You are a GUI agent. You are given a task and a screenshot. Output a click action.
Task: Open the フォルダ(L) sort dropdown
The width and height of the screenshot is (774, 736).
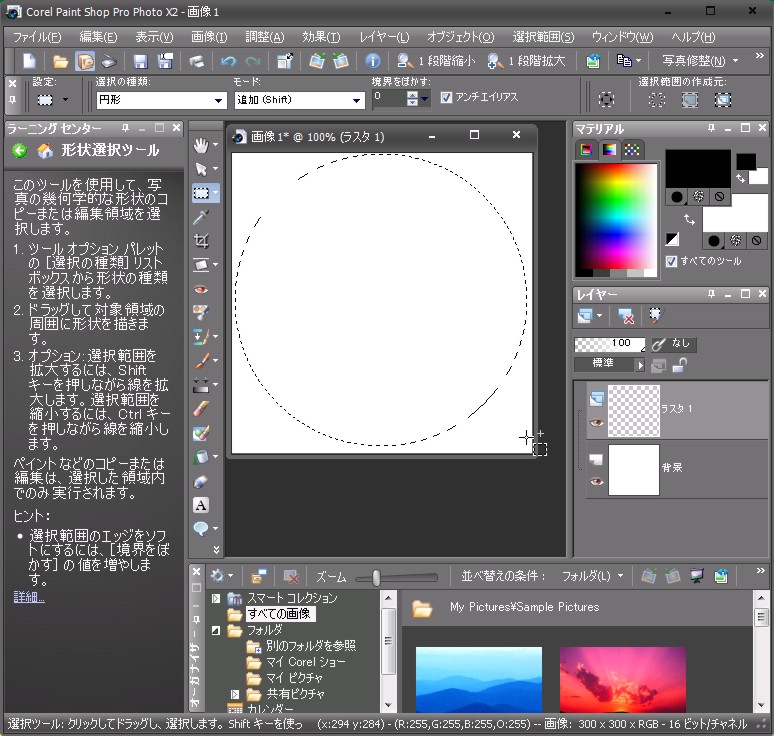tap(592, 576)
